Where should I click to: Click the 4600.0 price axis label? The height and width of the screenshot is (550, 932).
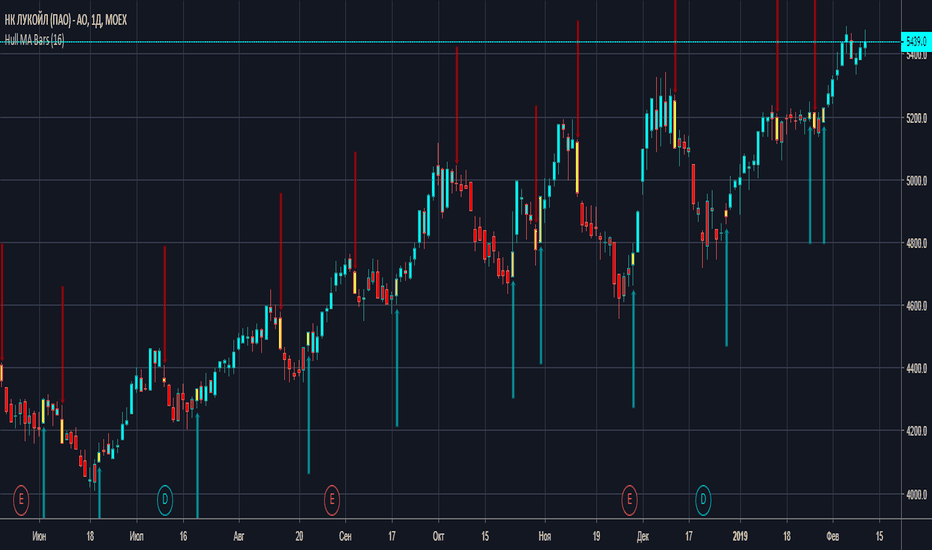click(x=916, y=306)
